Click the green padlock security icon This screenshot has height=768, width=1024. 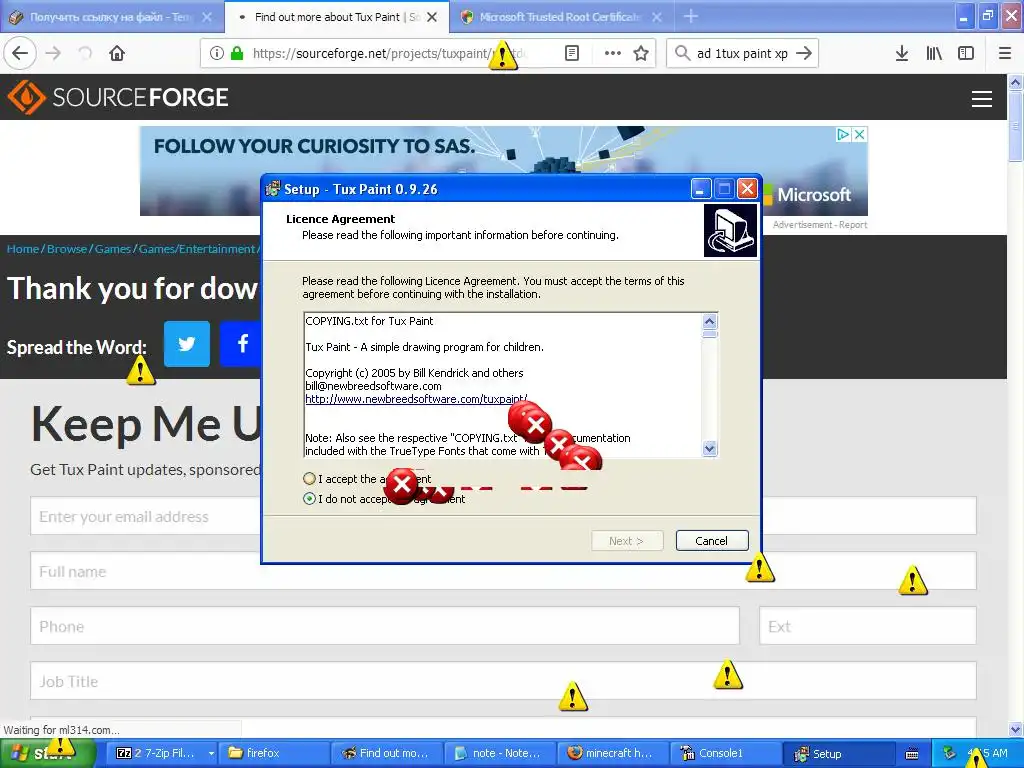(236, 53)
